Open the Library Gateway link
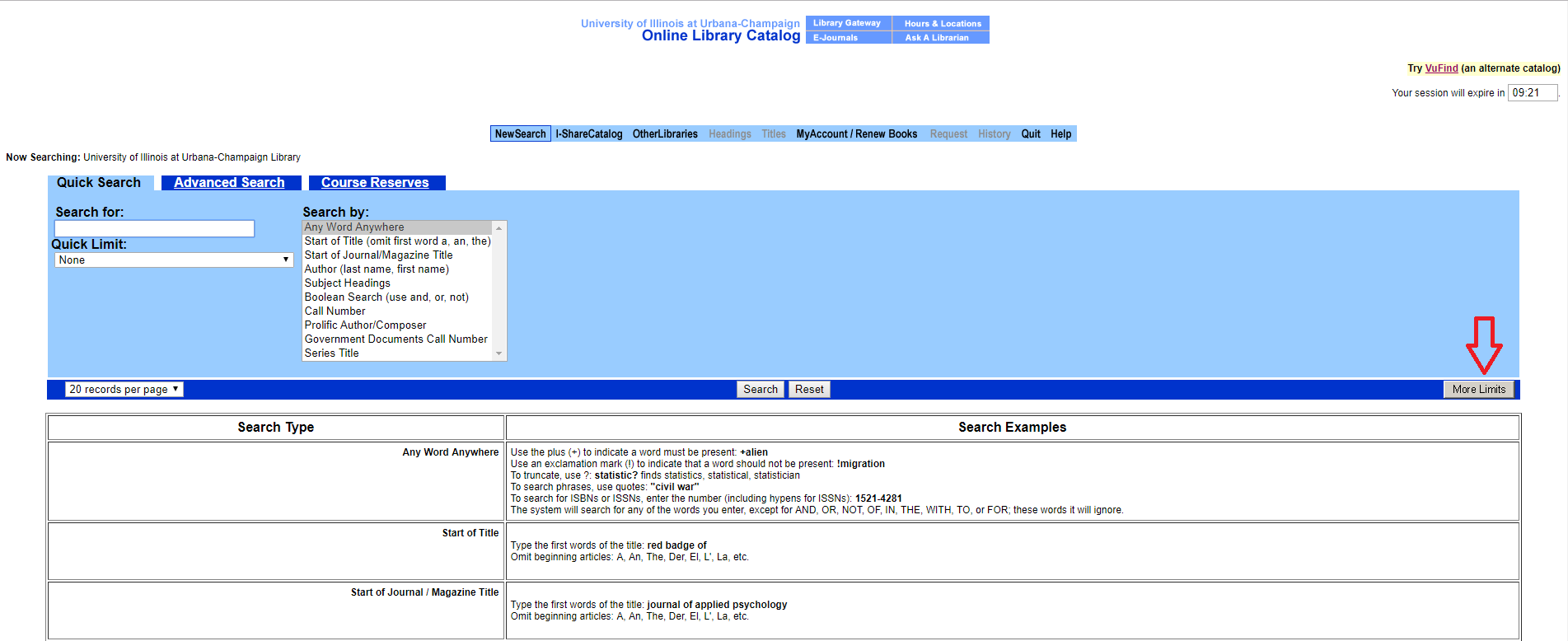The width and height of the screenshot is (1568, 641). (847, 23)
